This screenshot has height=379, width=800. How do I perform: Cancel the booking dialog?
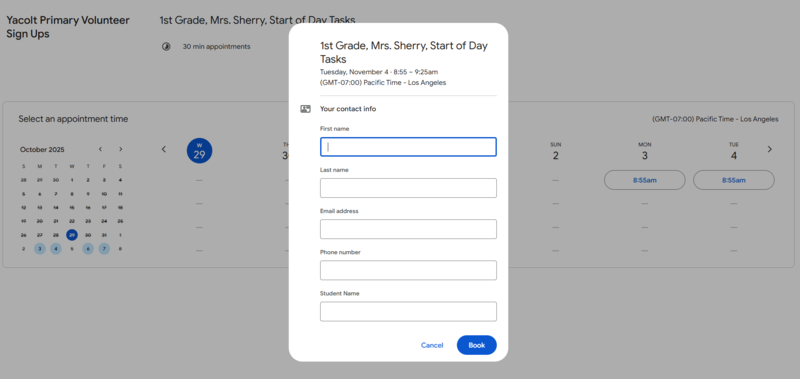tap(432, 345)
